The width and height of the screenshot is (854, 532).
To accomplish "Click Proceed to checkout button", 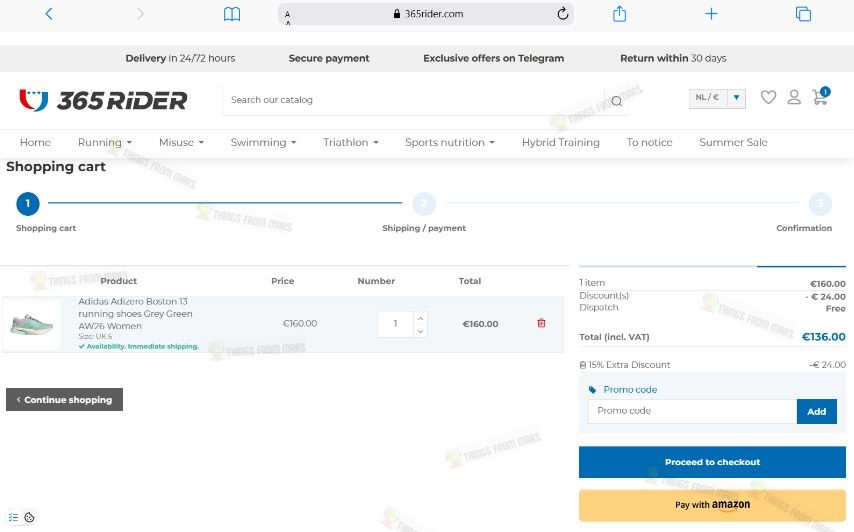I will [712, 462].
